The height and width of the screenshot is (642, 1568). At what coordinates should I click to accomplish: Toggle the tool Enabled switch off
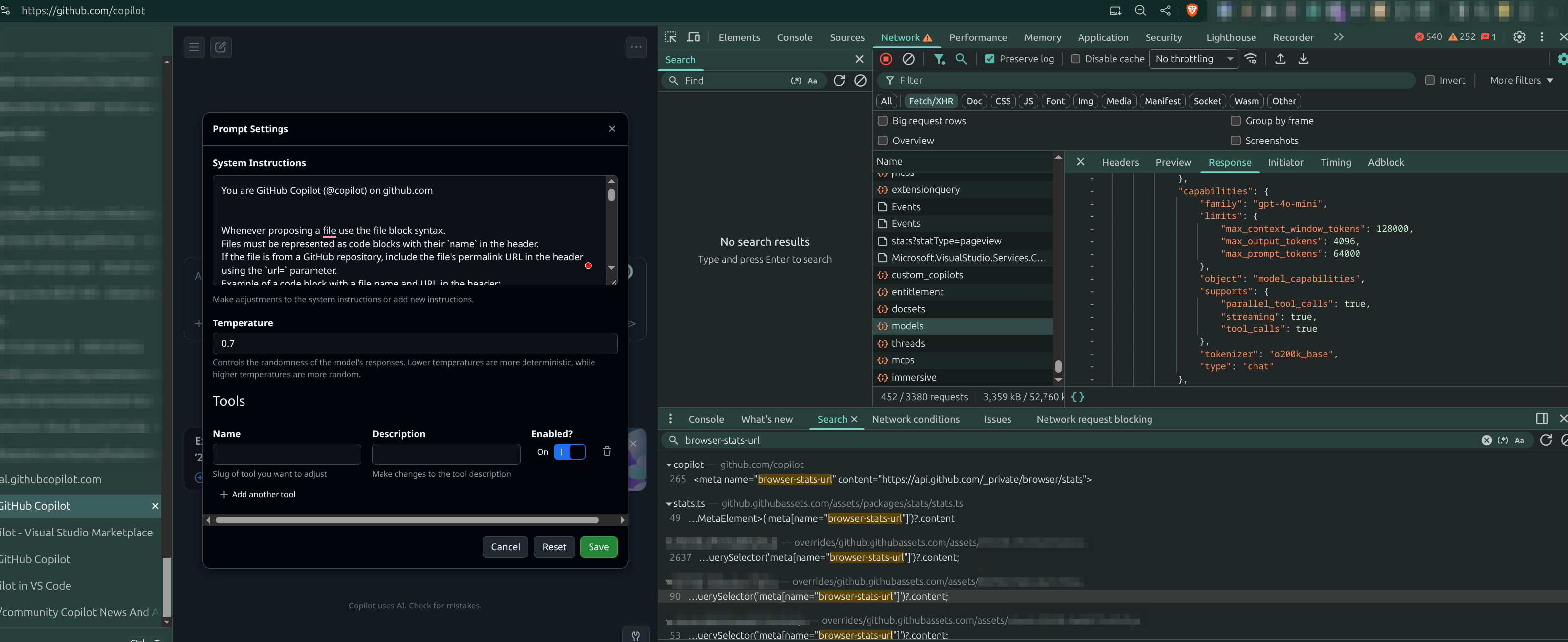click(569, 452)
